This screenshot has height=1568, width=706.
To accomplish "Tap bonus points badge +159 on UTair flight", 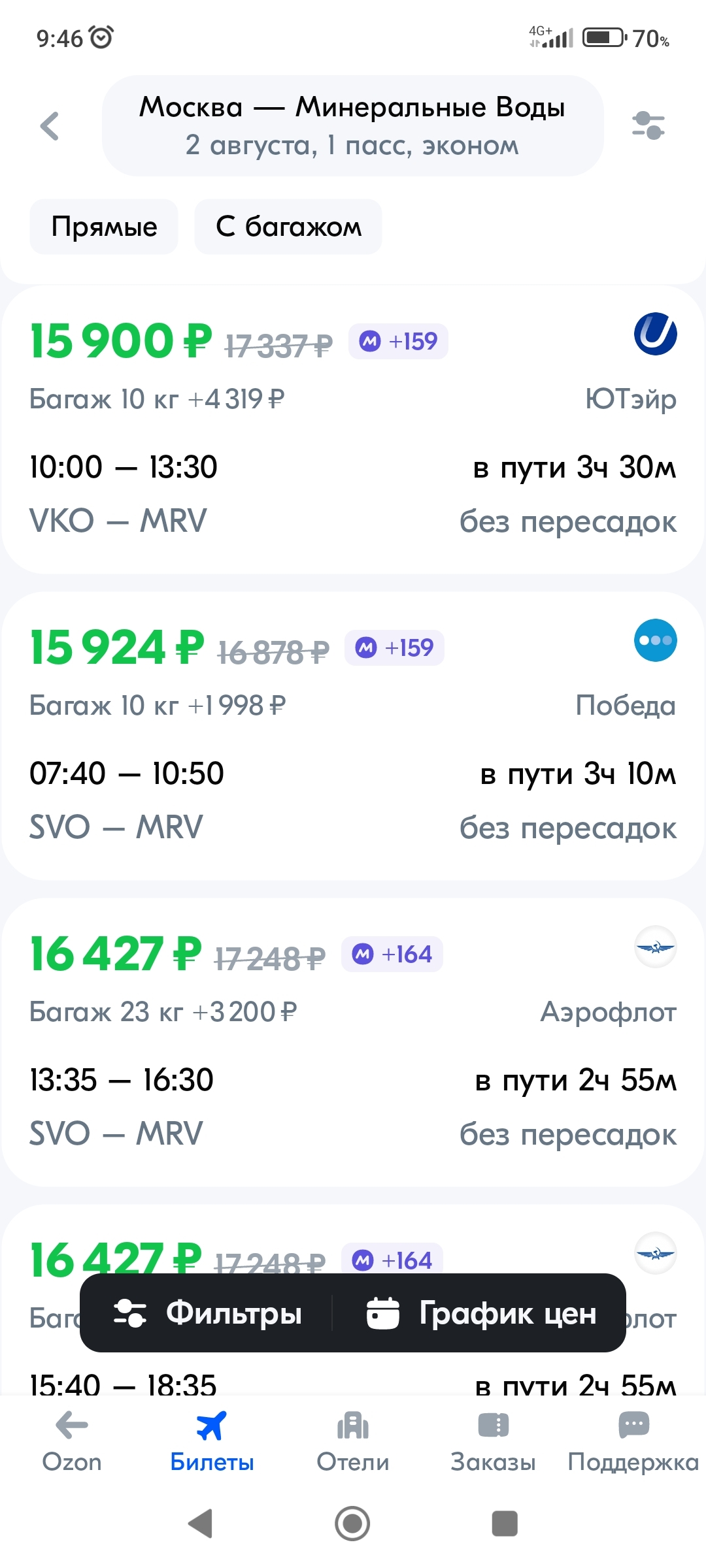I will pyautogui.click(x=398, y=341).
